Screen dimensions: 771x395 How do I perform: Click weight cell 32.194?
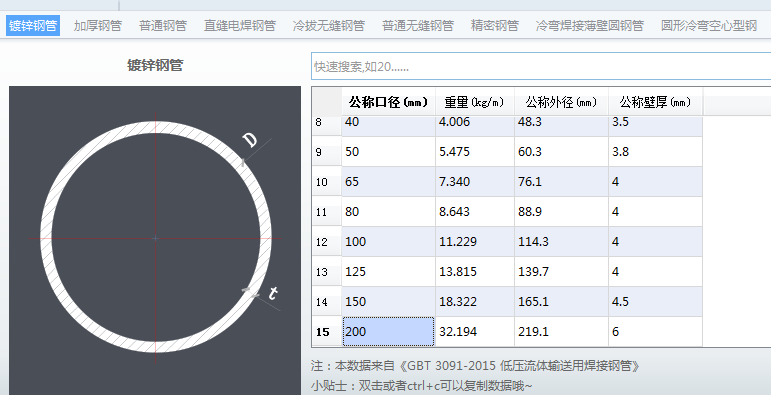[x=474, y=332]
